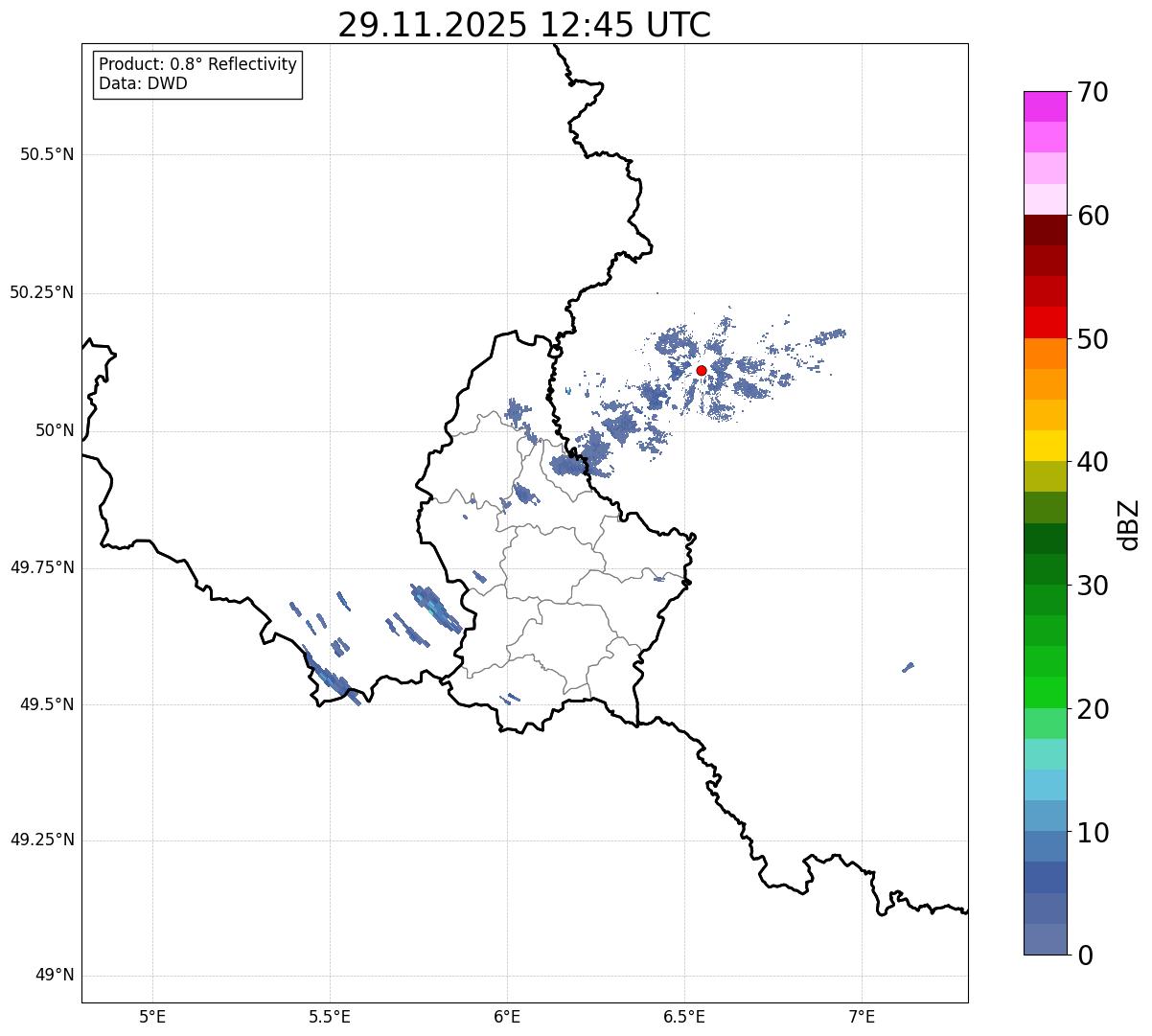The width and height of the screenshot is (1152, 1036).
Task: Click the Data: DWD label
Action: (143, 83)
